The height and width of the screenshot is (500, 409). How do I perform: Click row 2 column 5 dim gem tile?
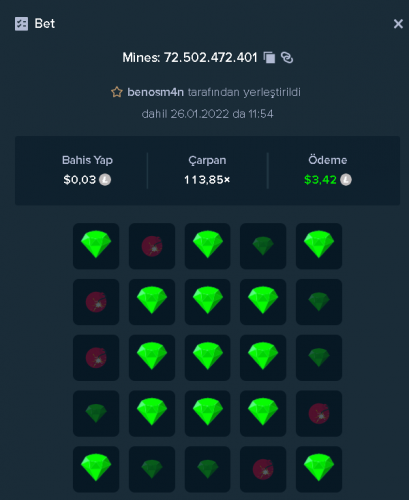tap(319, 302)
